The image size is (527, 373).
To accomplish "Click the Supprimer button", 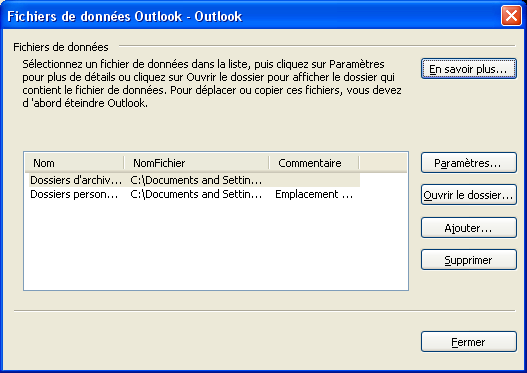I will (469, 260).
